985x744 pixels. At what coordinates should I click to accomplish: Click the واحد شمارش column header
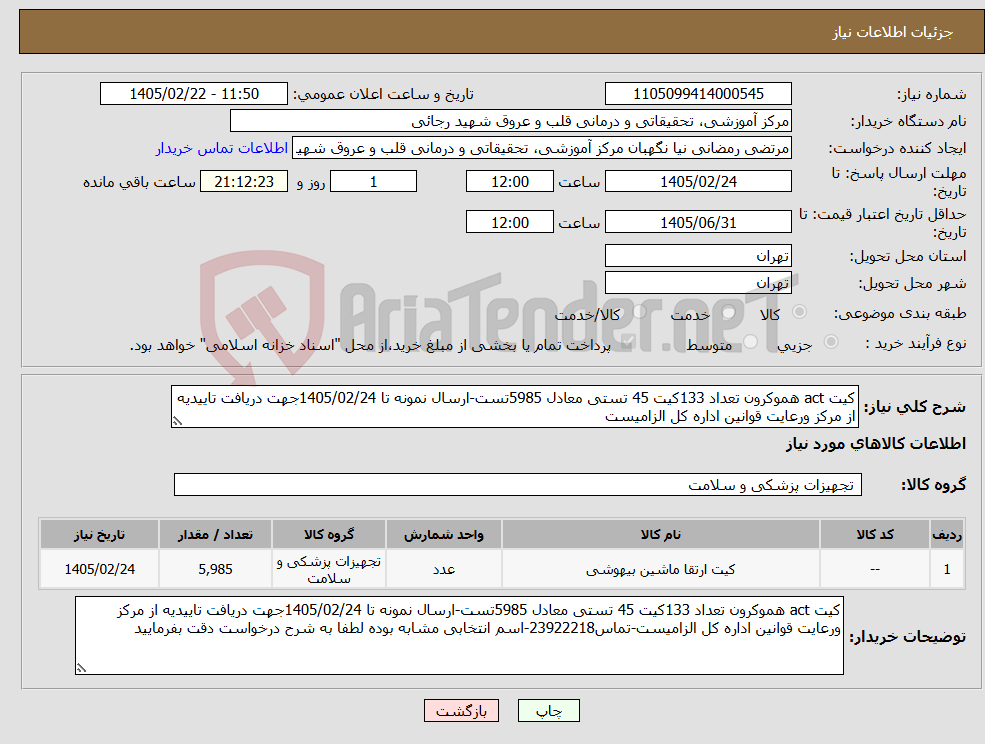coord(444,535)
